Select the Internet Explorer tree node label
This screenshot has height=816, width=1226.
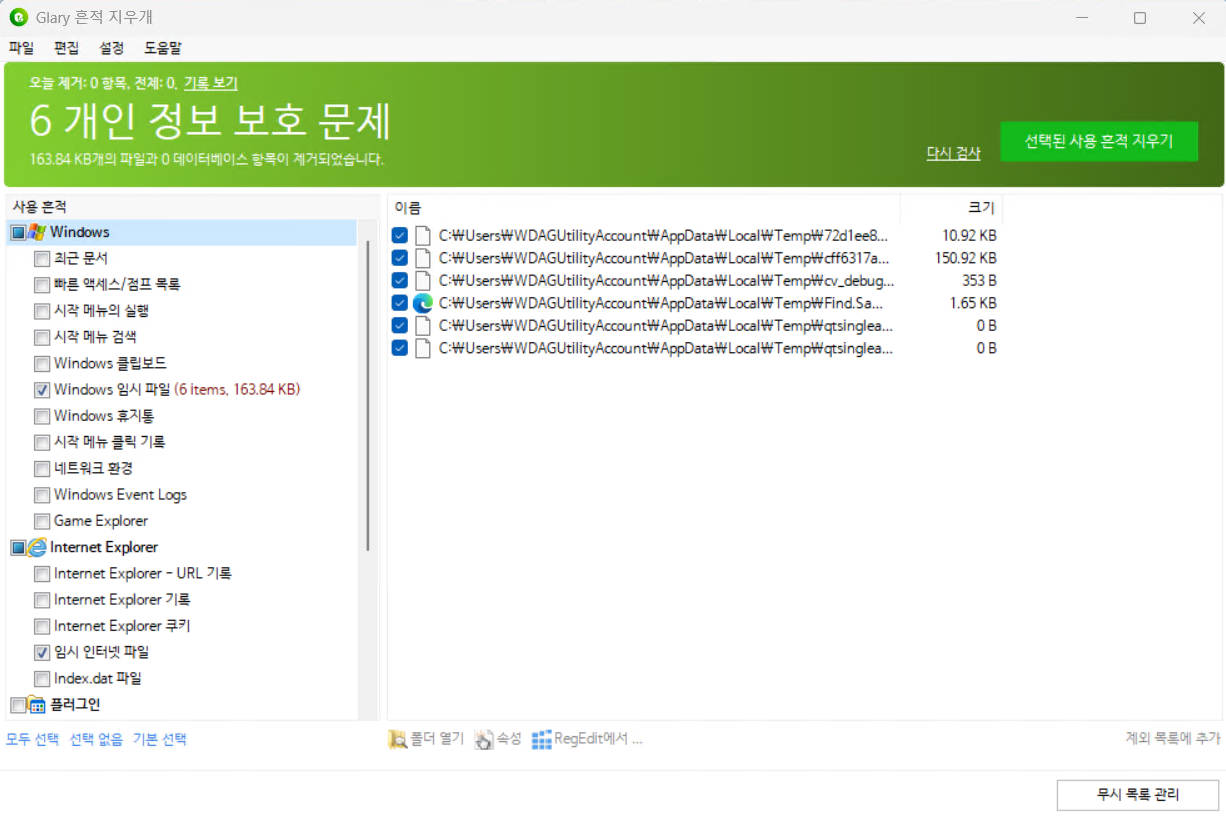click(x=104, y=547)
